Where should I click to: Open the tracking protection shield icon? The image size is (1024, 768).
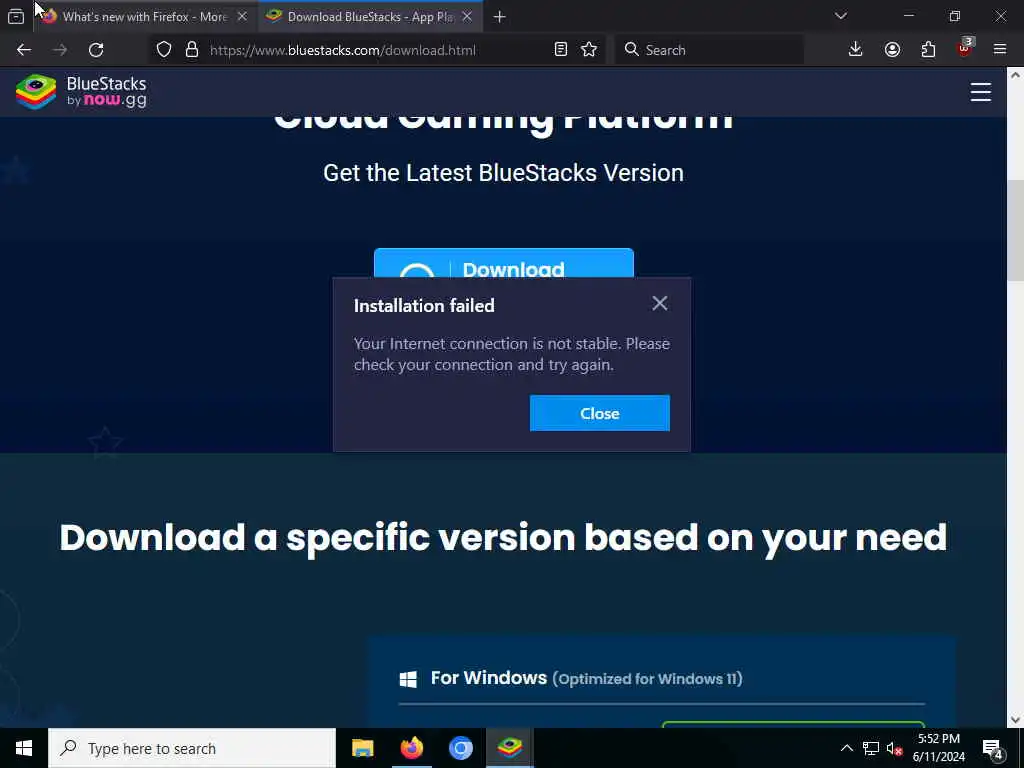[164, 50]
